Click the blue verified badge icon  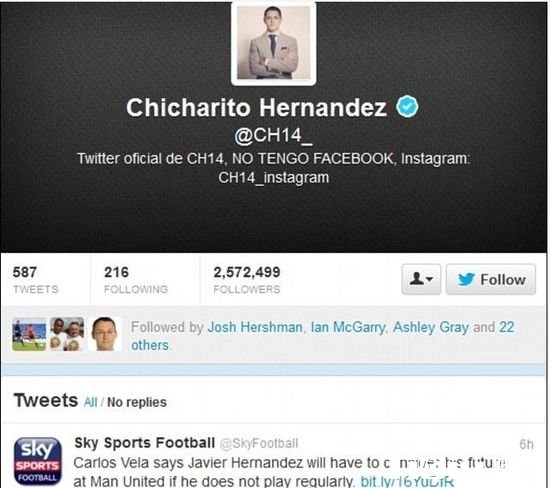coord(407,107)
